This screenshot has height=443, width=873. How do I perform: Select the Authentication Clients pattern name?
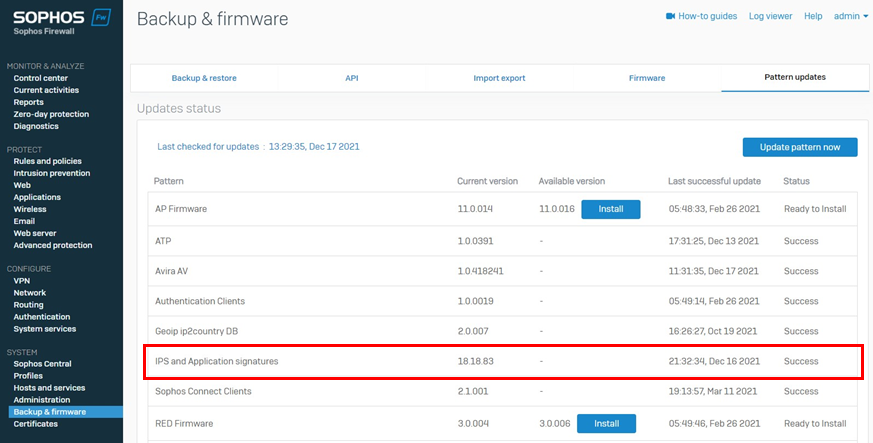coord(200,301)
